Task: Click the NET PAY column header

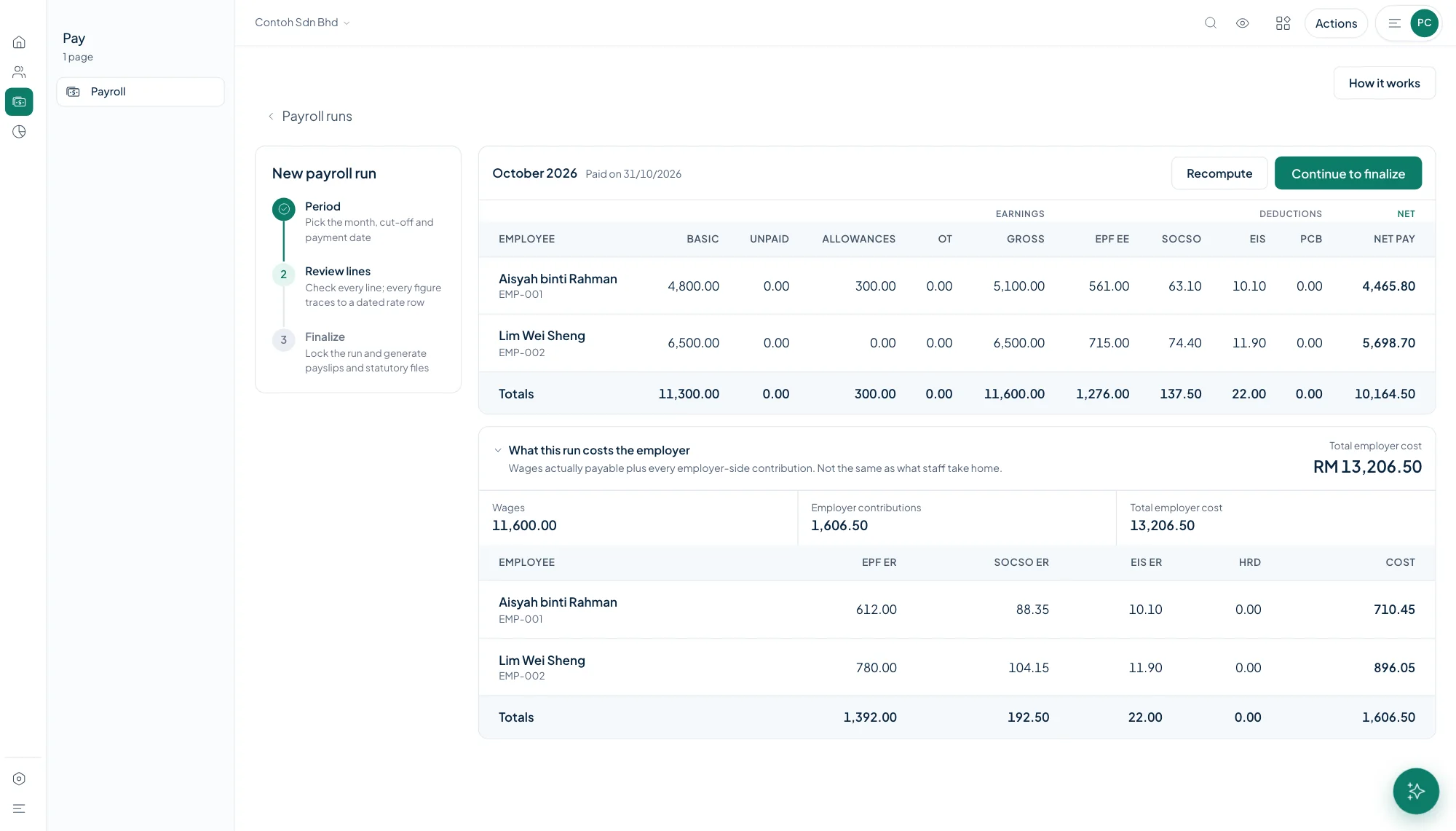Action: [x=1394, y=239]
